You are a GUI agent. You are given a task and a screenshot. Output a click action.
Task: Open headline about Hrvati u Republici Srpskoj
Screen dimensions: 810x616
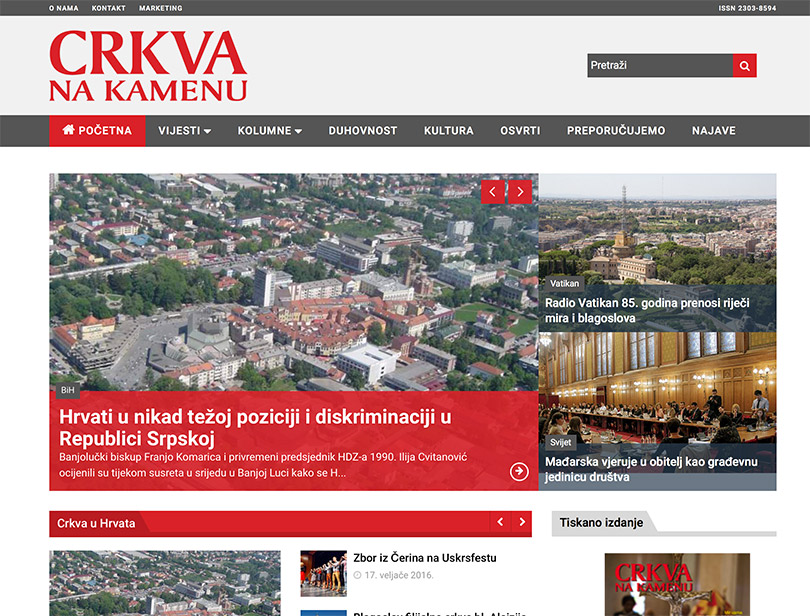[x=255, y=427]
